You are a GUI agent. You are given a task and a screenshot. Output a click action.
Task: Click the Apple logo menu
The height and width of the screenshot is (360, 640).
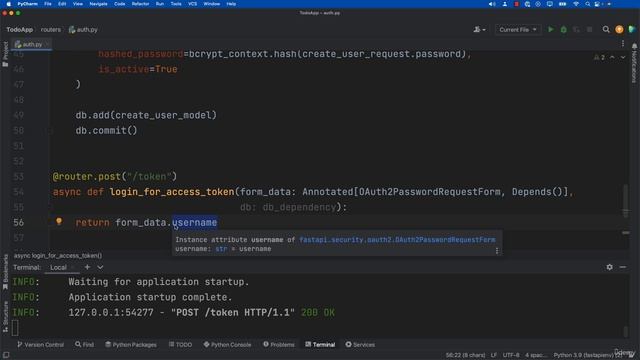click(8, 4)
